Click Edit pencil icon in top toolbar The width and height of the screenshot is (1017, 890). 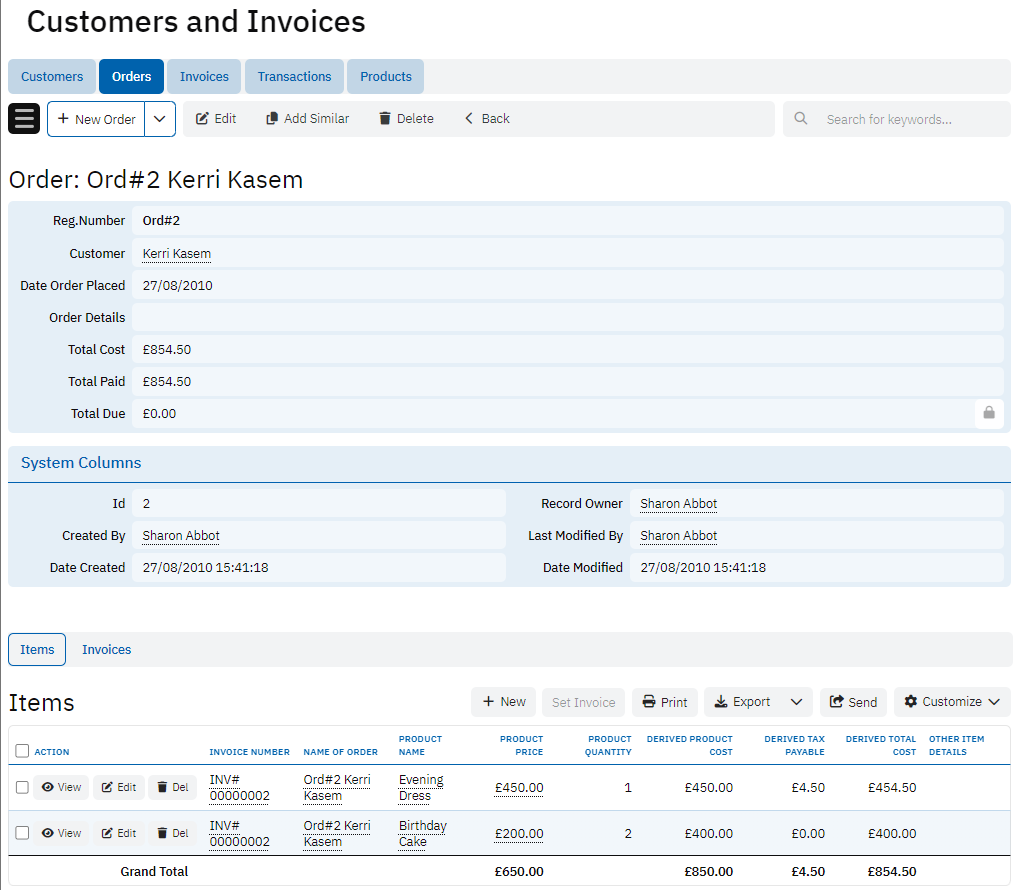[202, 119]
